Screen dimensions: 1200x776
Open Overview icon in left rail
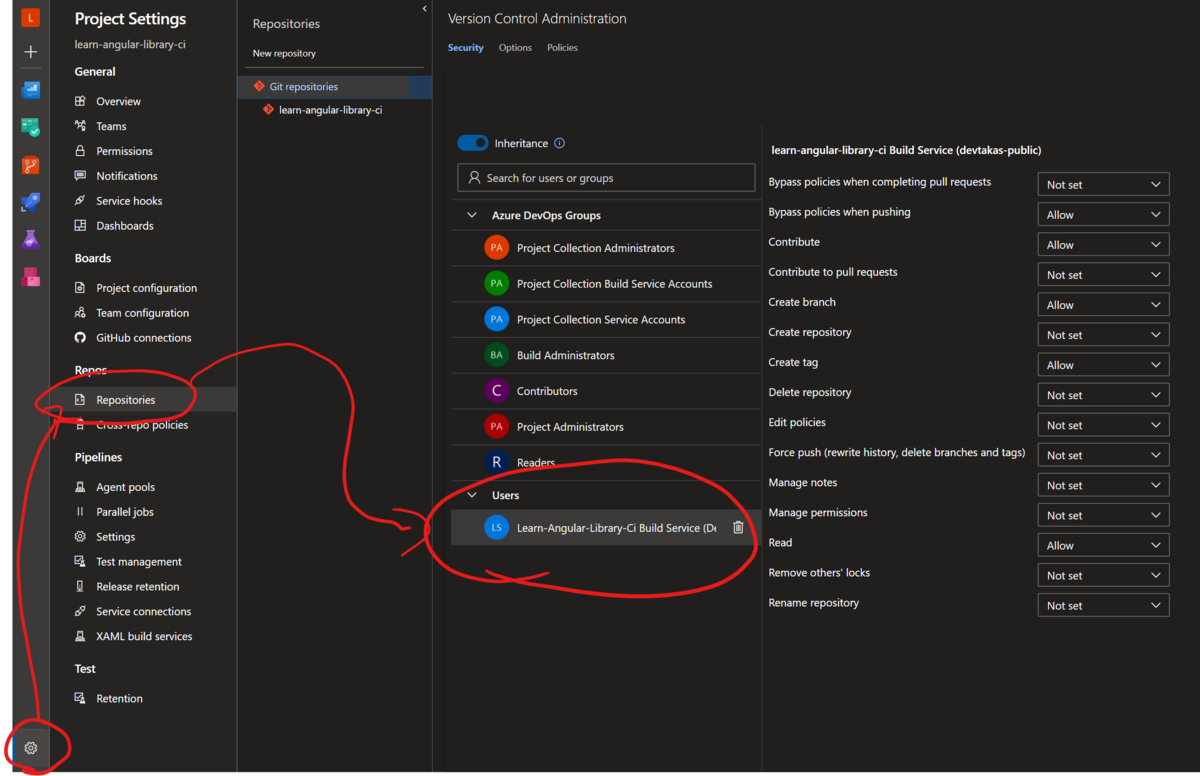pyautogui.click(x=31, y=90)
